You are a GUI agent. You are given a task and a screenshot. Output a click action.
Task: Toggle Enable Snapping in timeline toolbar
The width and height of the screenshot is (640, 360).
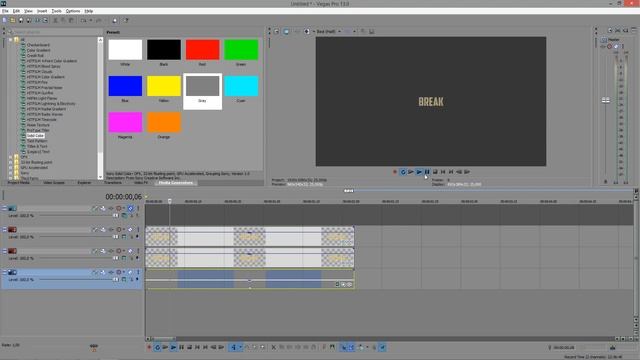coord(344,347)
